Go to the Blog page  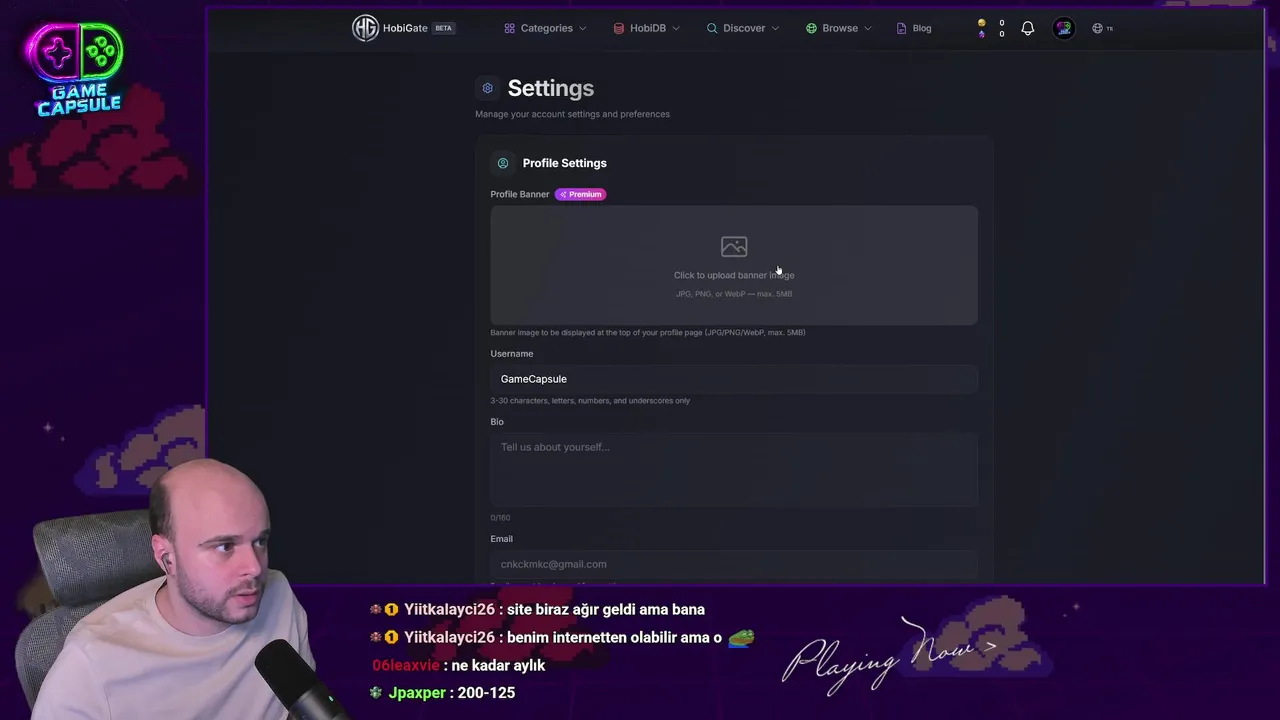[x=914, y=28]
